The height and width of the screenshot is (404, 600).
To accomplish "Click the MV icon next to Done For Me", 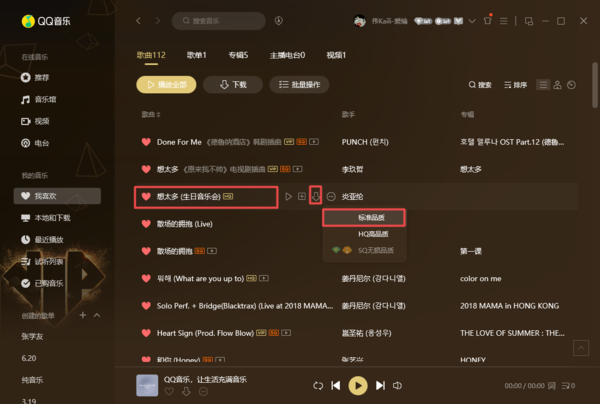I will coord(314,142).
